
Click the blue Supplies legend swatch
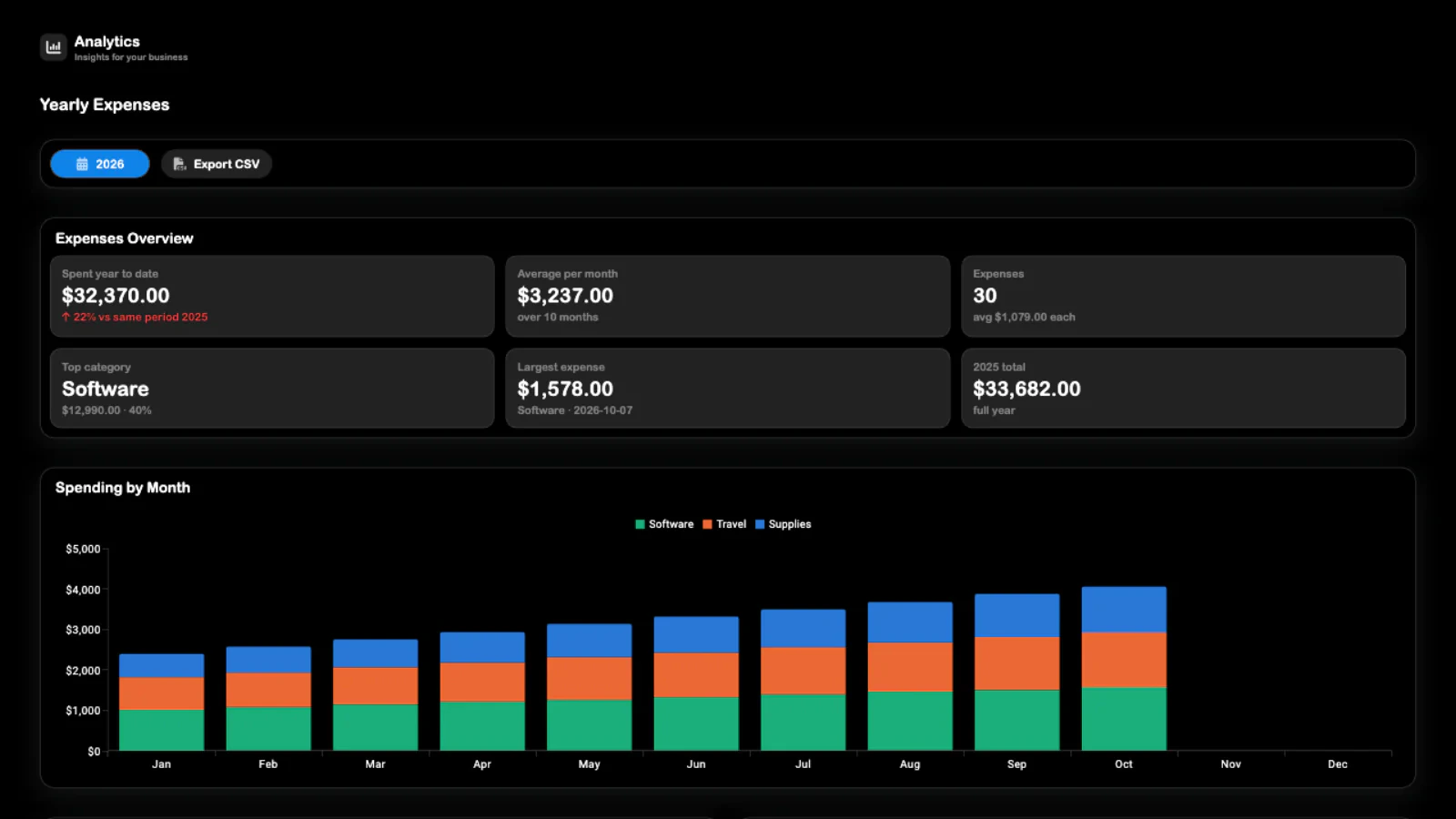coord(760,524)
